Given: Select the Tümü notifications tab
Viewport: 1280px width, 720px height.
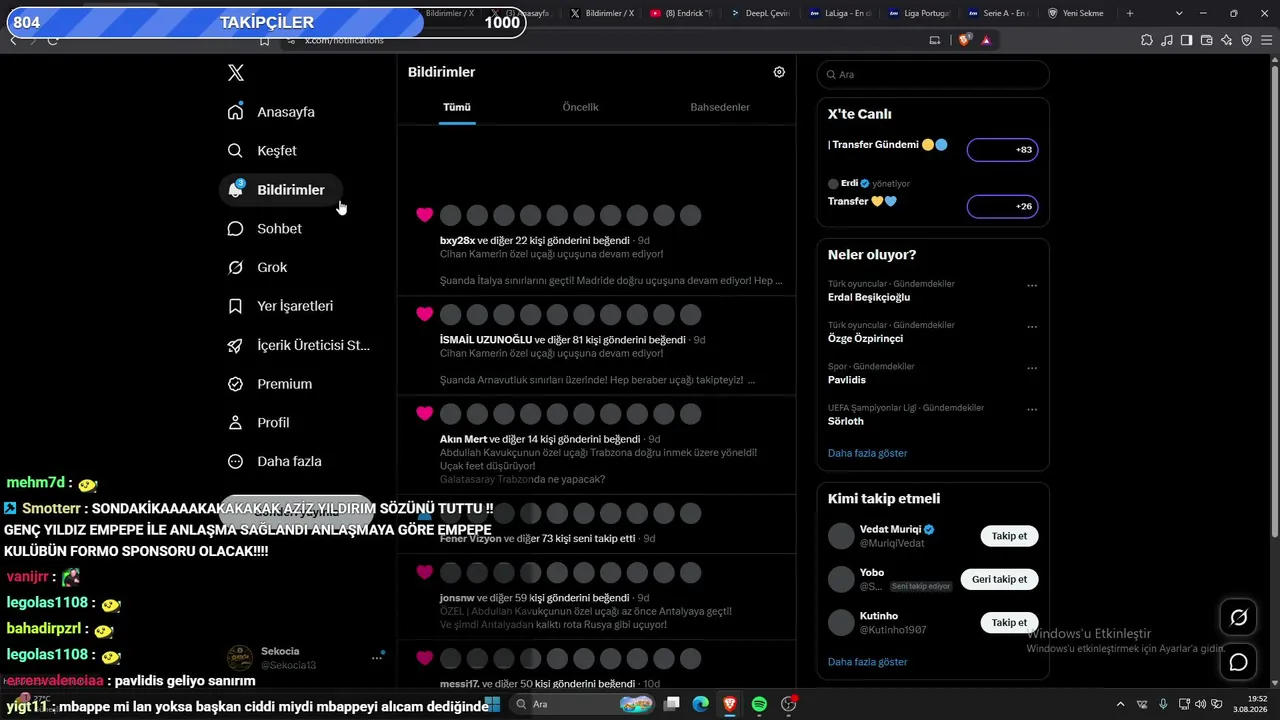Looking at the screenshot, I should (x=457, y=107).
